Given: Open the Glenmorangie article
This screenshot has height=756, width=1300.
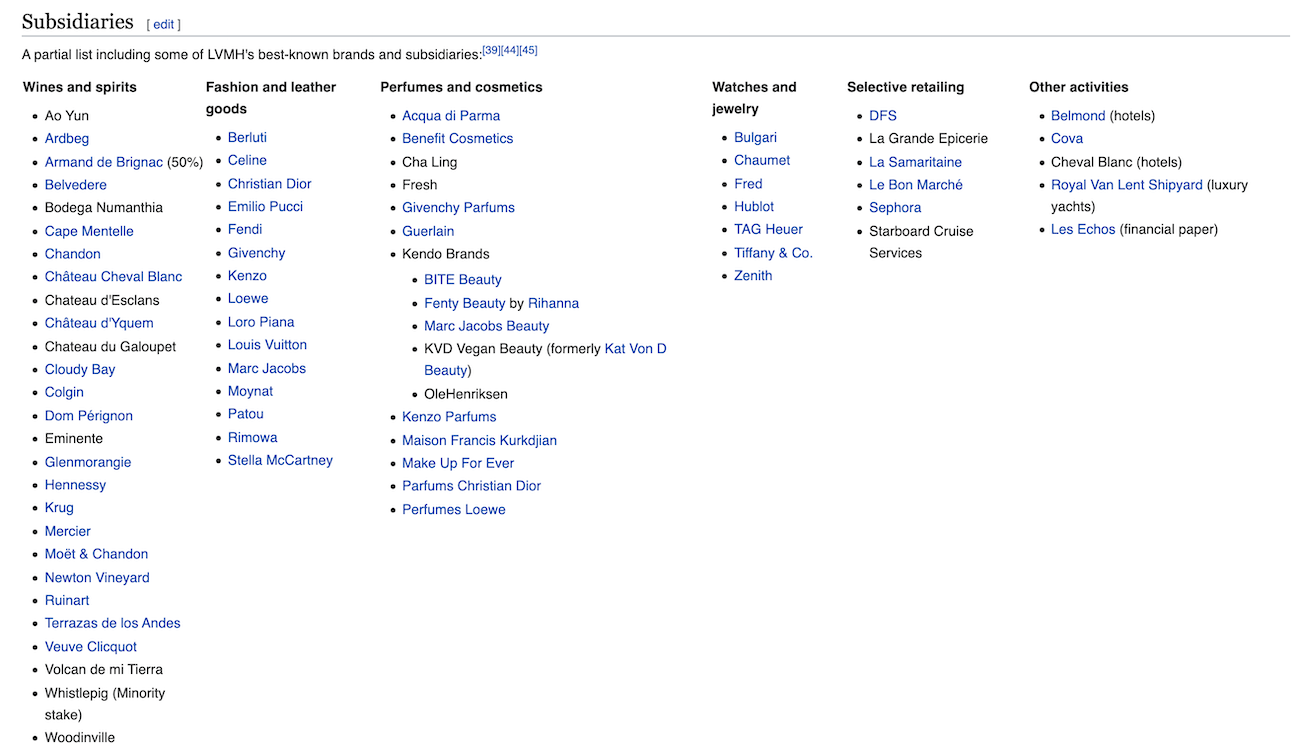Looking at the screenshot, I should (88, 462).
